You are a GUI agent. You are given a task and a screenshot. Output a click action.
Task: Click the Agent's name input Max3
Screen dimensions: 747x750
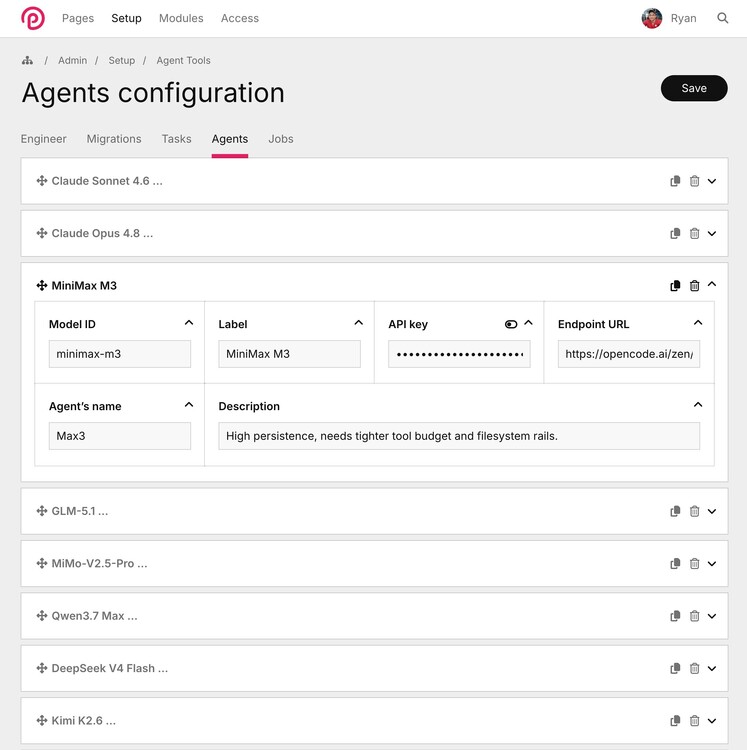[120, 436]
